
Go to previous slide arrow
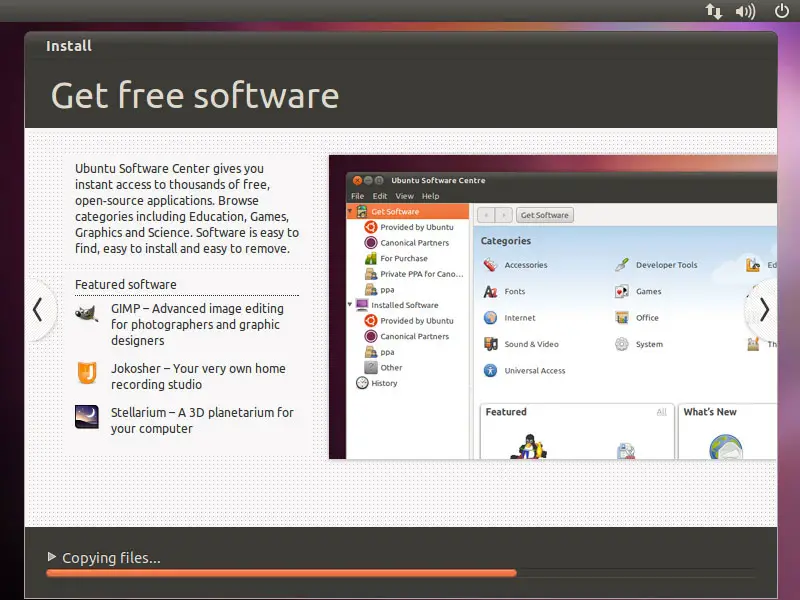(x=37, y=310)
